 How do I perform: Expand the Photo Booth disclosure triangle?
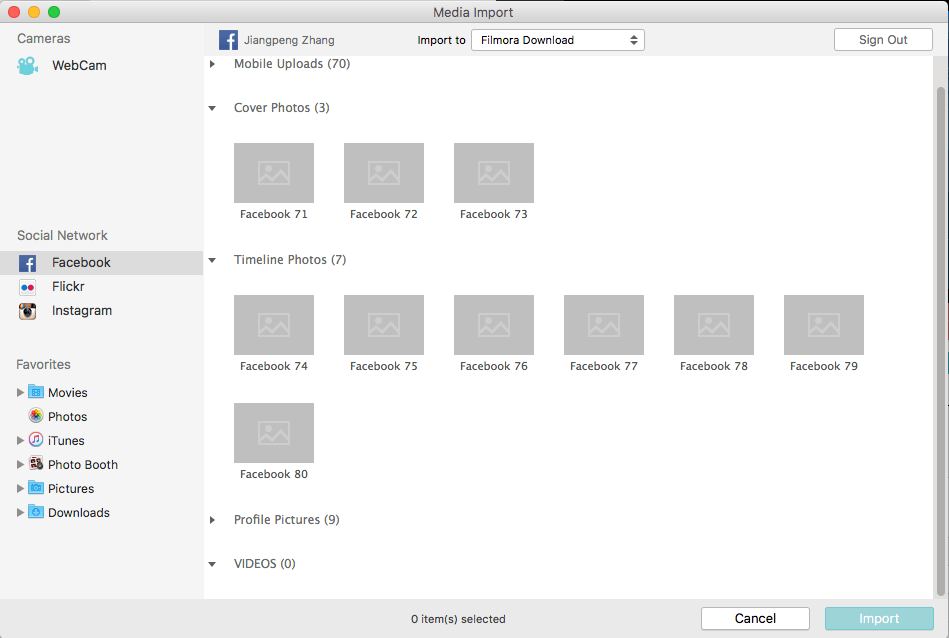(x=20, y=464)
